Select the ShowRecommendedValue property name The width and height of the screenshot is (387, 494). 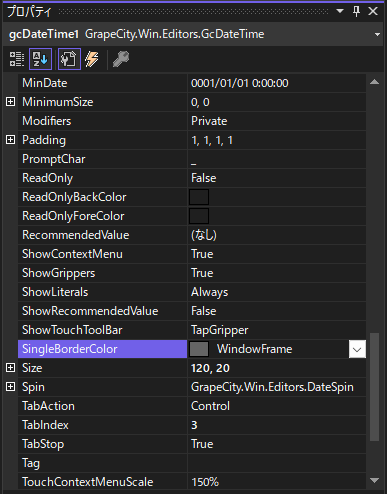point(90,311)
